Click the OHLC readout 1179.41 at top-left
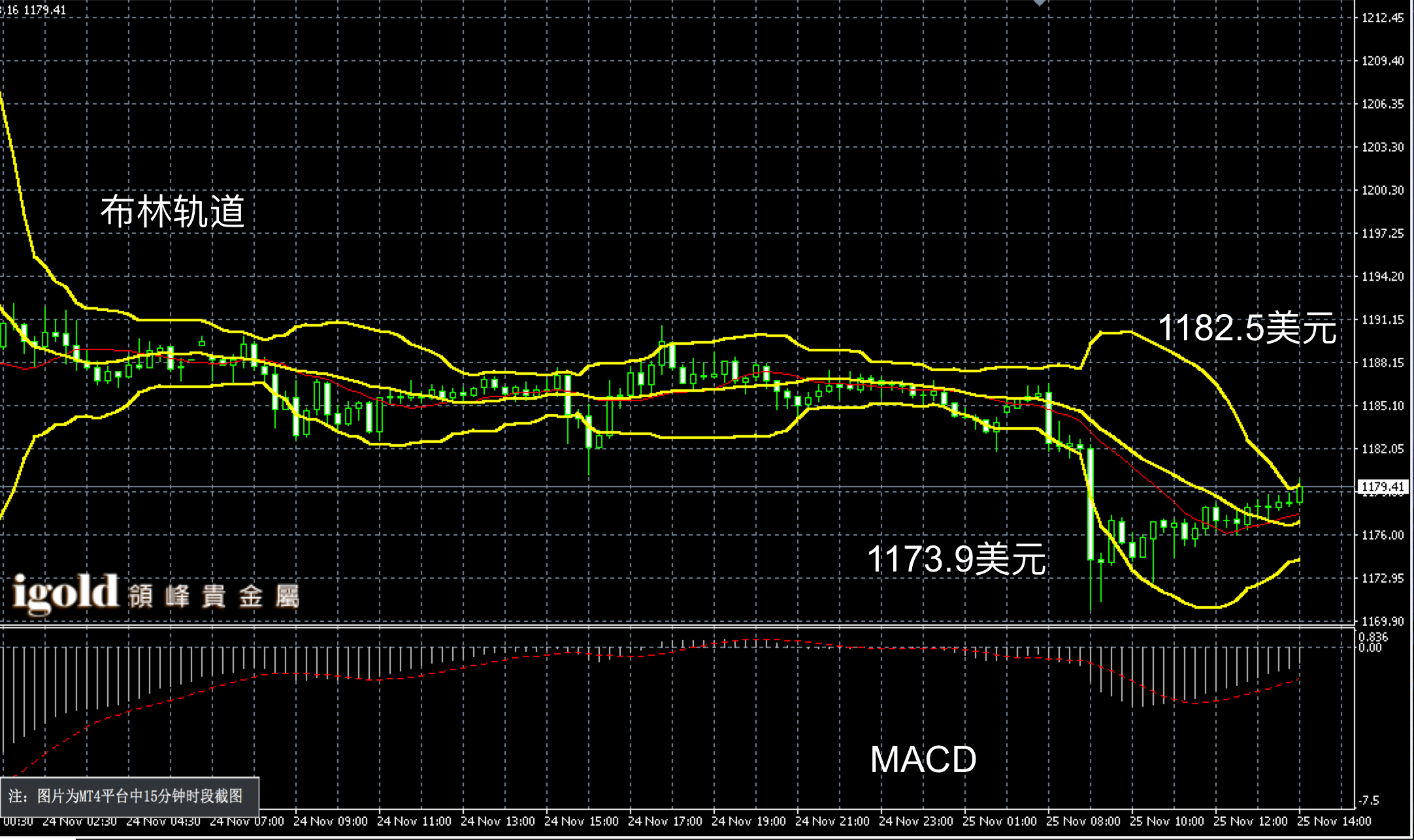The image size is (1414, 840). pyautogui.click(x=44, y=10)
